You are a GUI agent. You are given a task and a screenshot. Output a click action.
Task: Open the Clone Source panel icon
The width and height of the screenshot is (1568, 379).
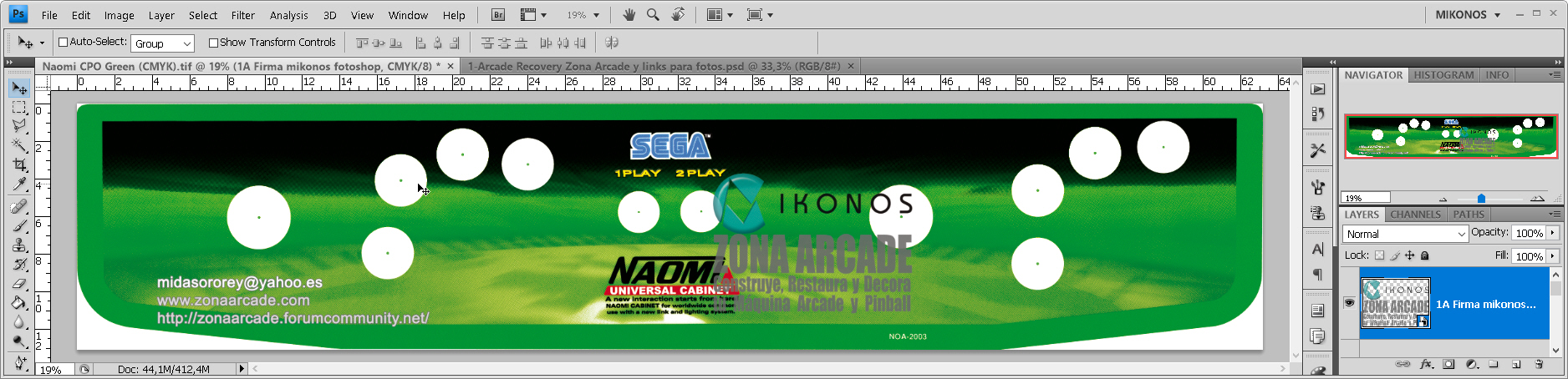tap(1318, 213)
